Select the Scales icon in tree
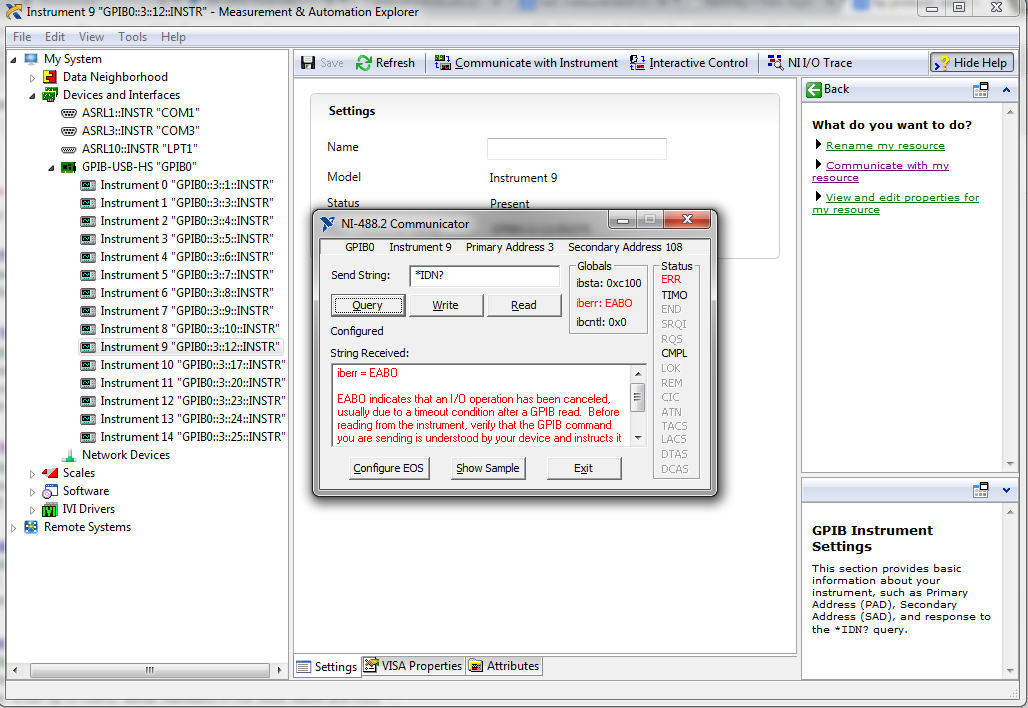Screen dimensions: 1028x708 (50, 473)
